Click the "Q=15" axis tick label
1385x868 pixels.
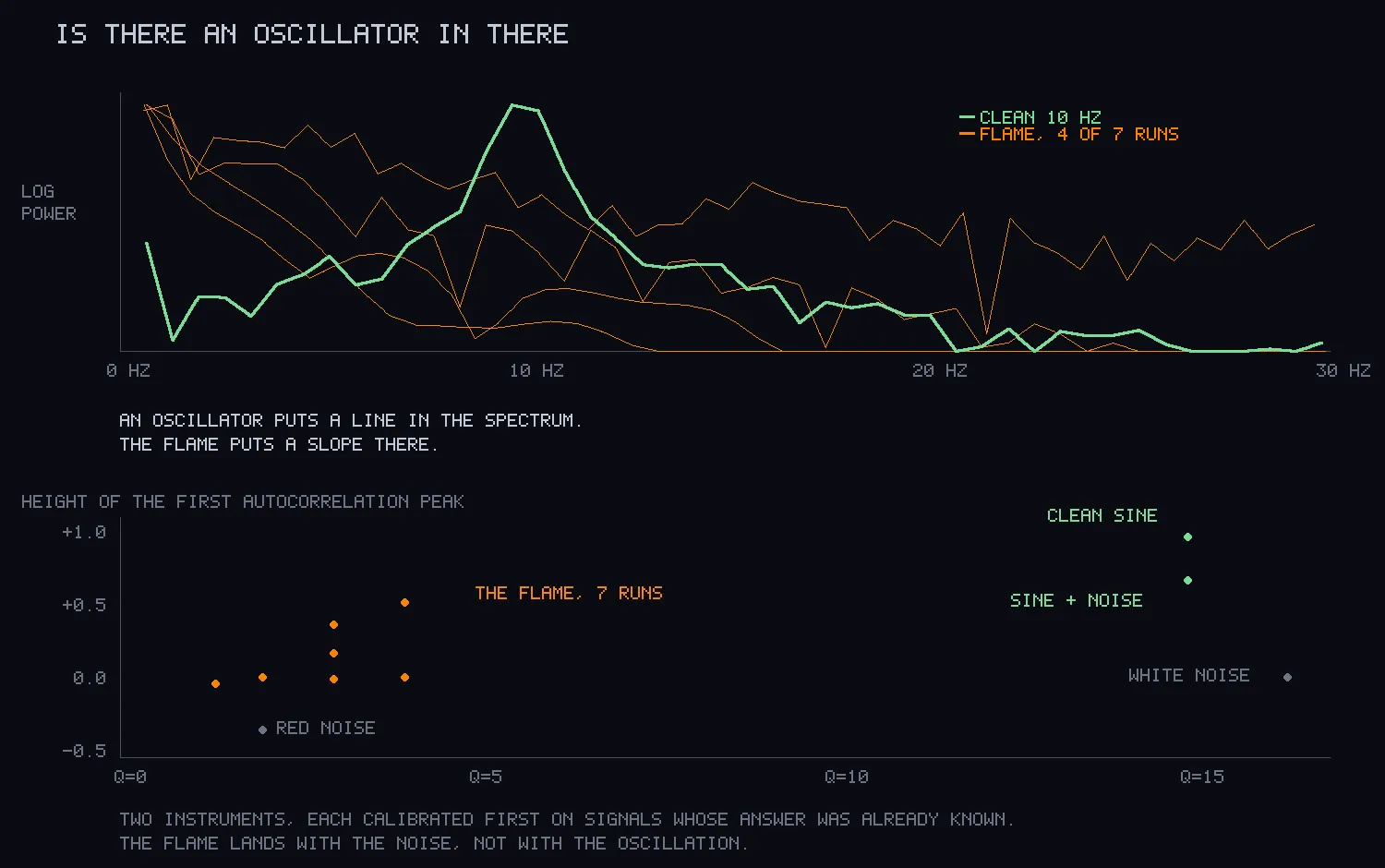tap(1202, 777)
